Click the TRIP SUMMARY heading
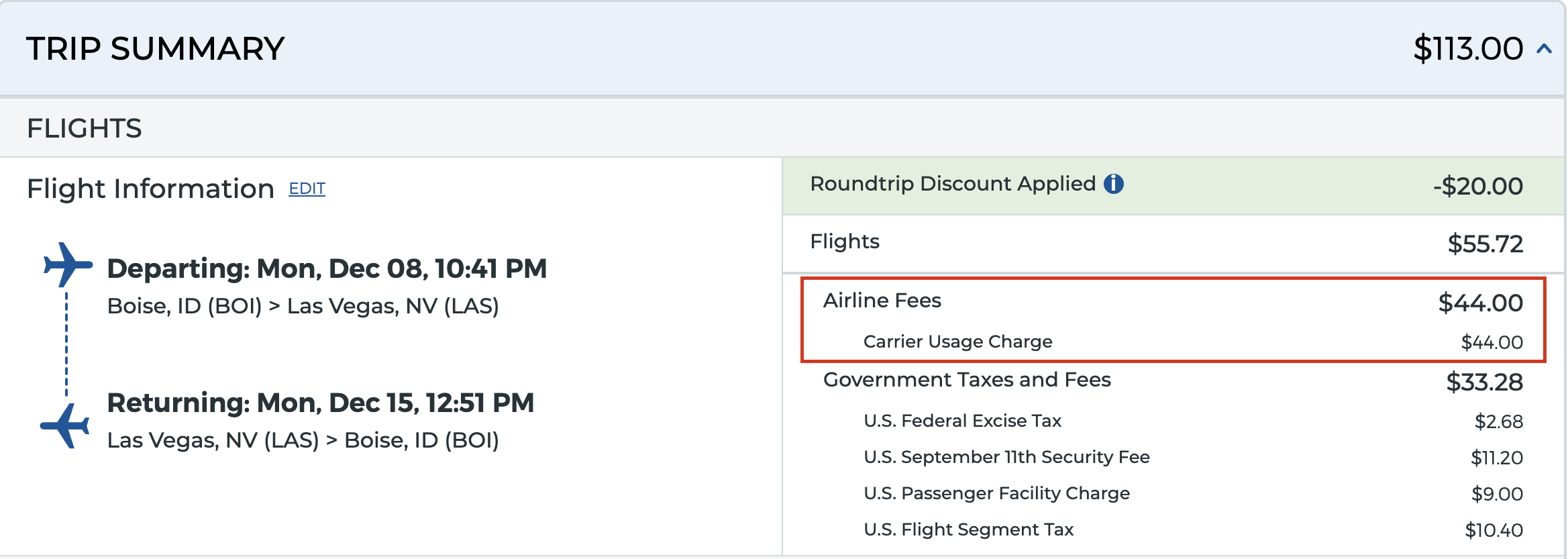Viewport: 1568px width, 559px height. pyautogui.click(x=155, y=49)
